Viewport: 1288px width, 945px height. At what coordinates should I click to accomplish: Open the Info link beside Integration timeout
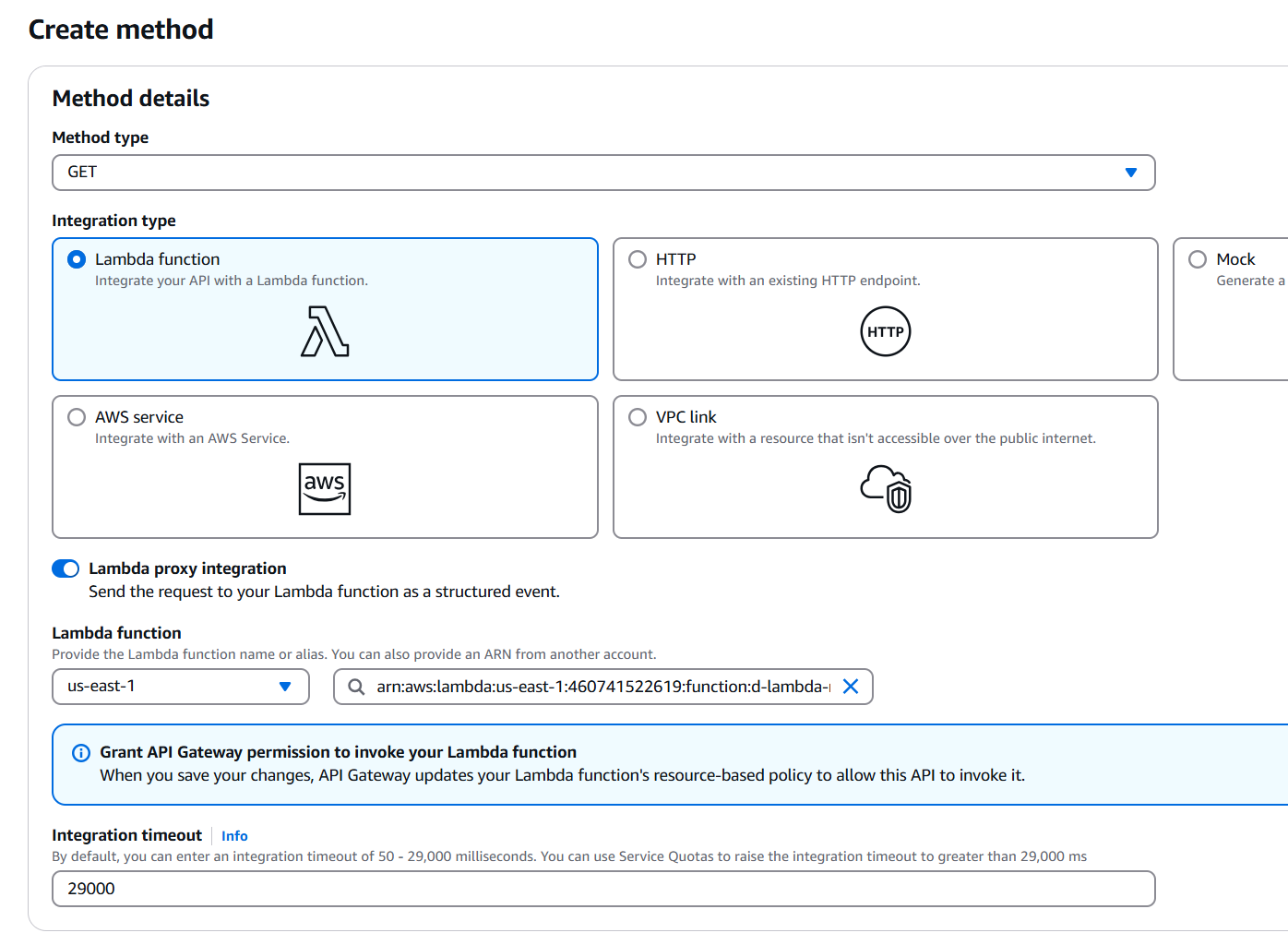(234, 836)
